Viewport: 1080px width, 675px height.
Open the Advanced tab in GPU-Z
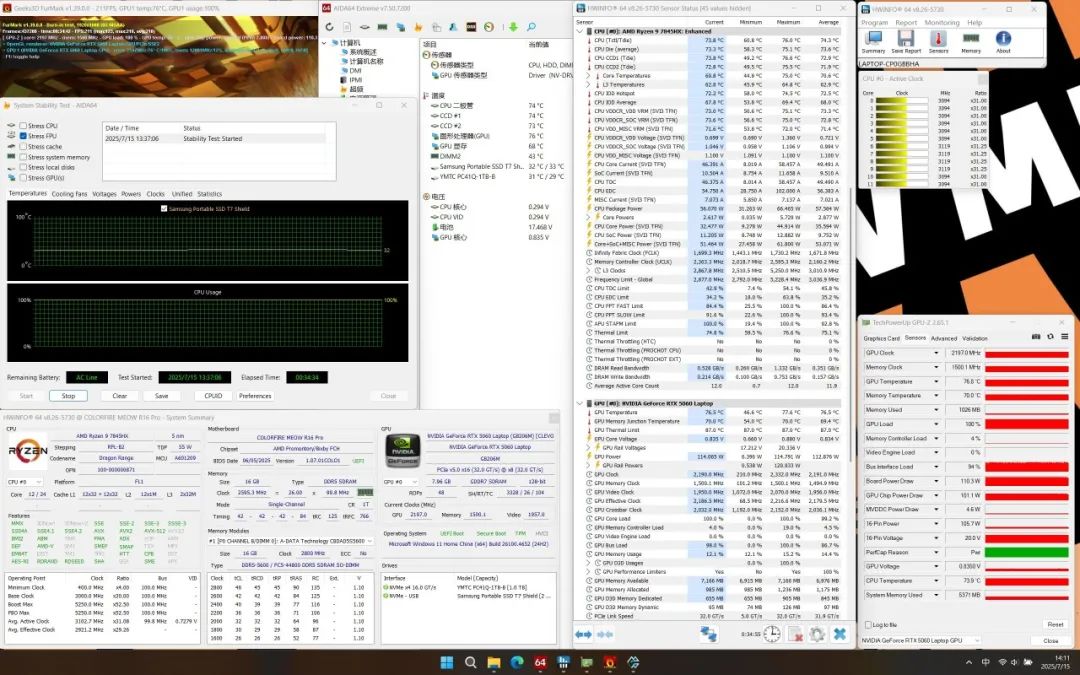point(944,338)
